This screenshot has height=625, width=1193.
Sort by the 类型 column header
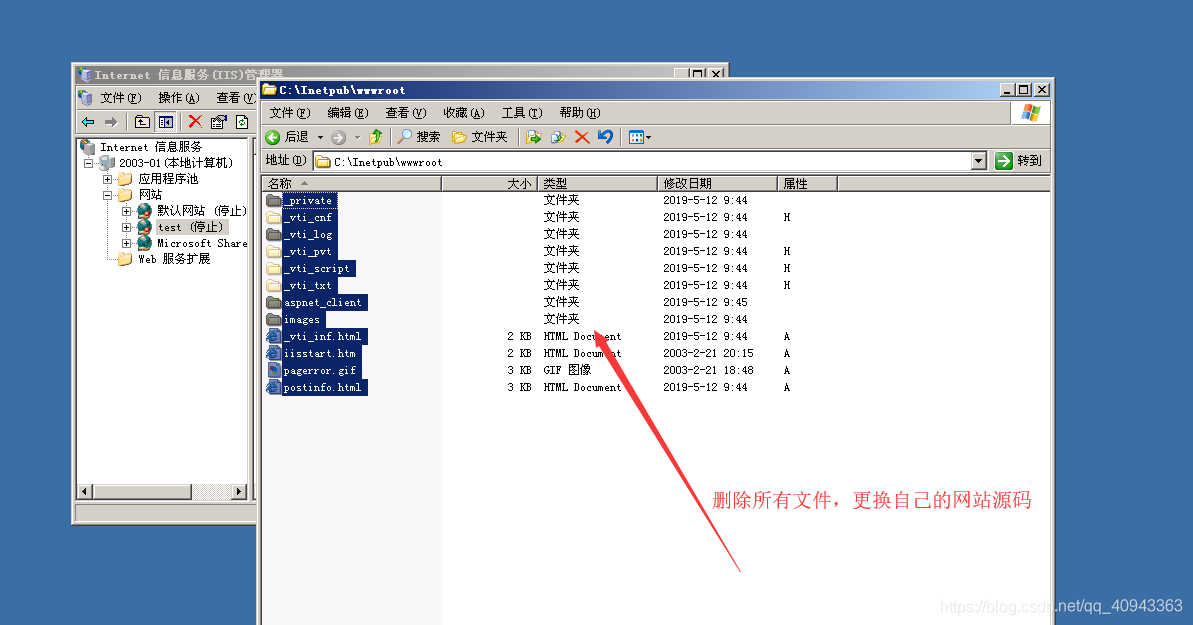(597, 183)
